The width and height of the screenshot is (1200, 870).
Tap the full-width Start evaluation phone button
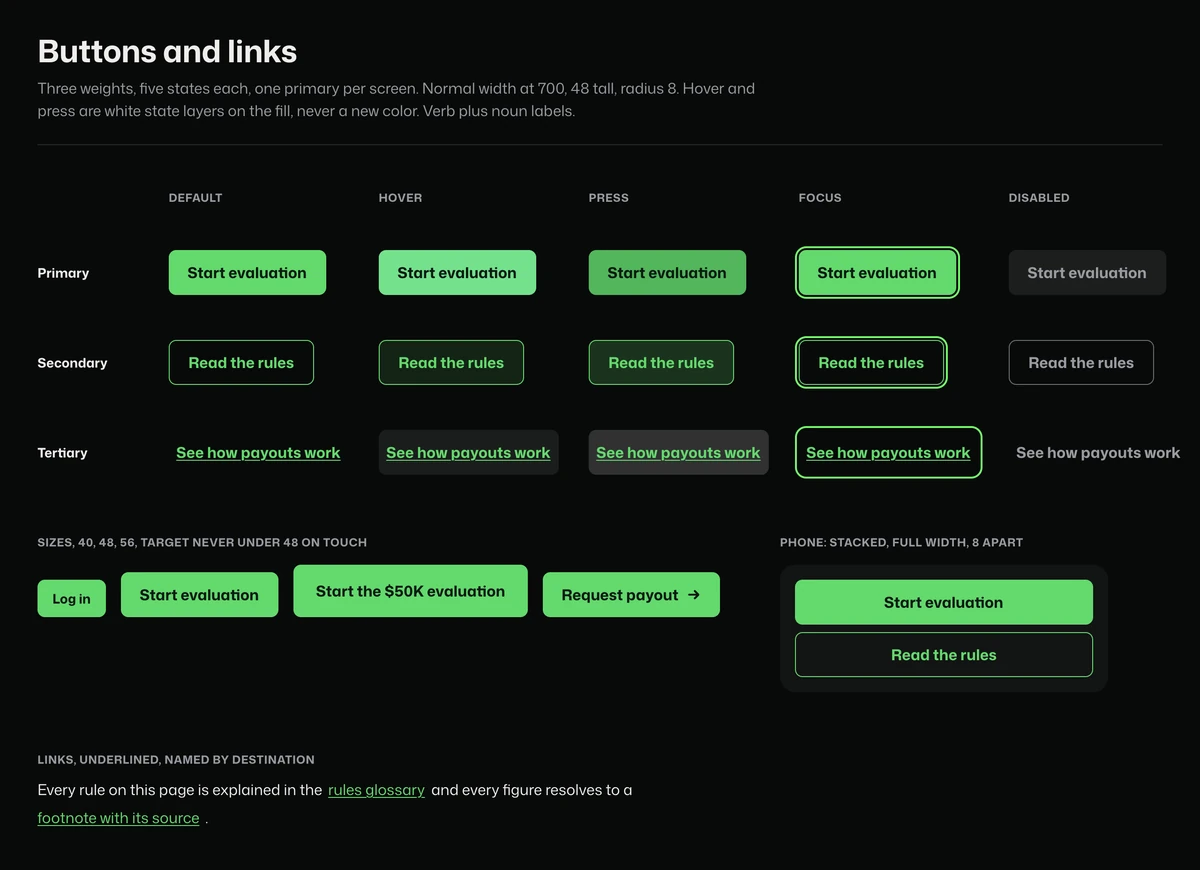pyautogui.click(x=943, y=602)
